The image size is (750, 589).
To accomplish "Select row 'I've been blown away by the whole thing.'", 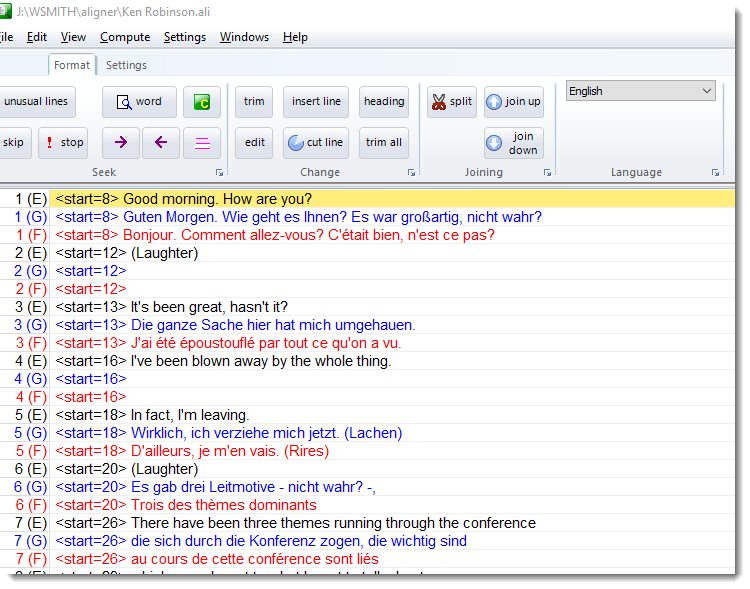I will pos(367,361).
